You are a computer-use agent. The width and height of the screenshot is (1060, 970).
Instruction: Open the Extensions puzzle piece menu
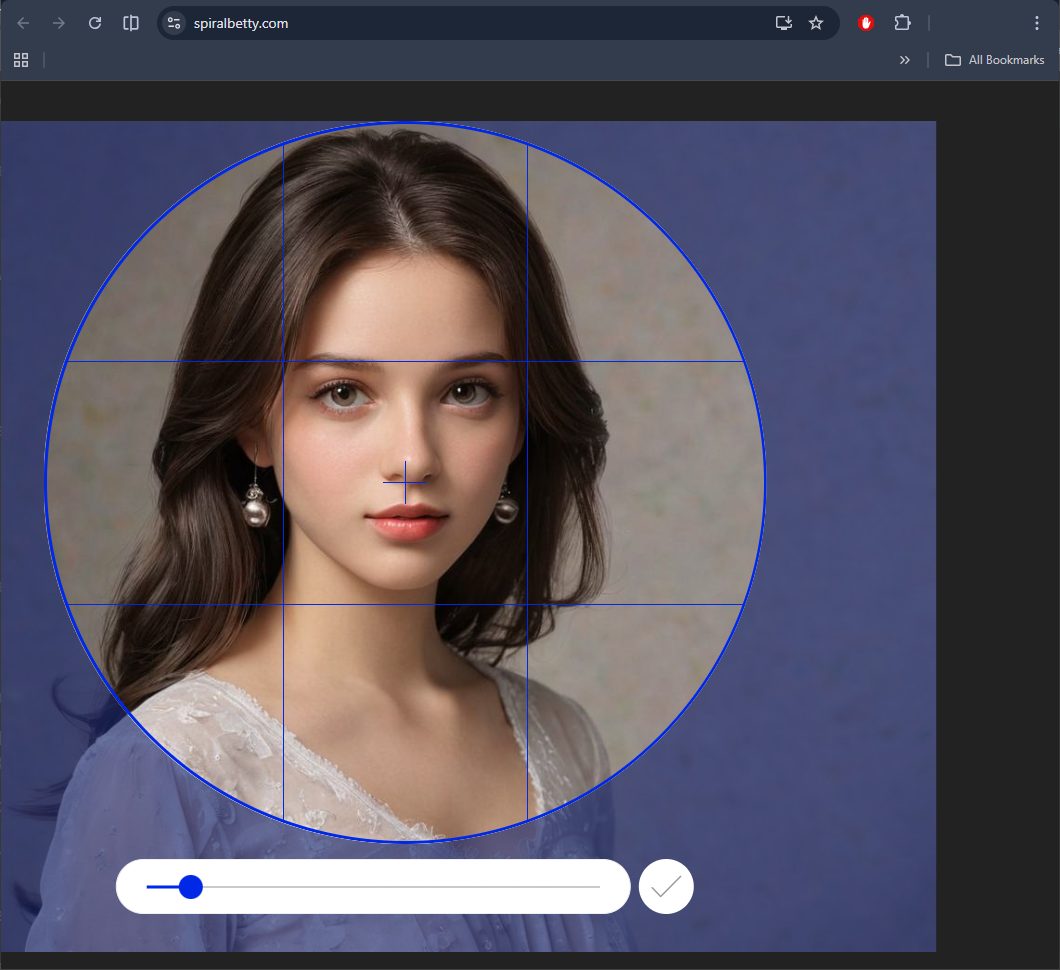[902, 23]
